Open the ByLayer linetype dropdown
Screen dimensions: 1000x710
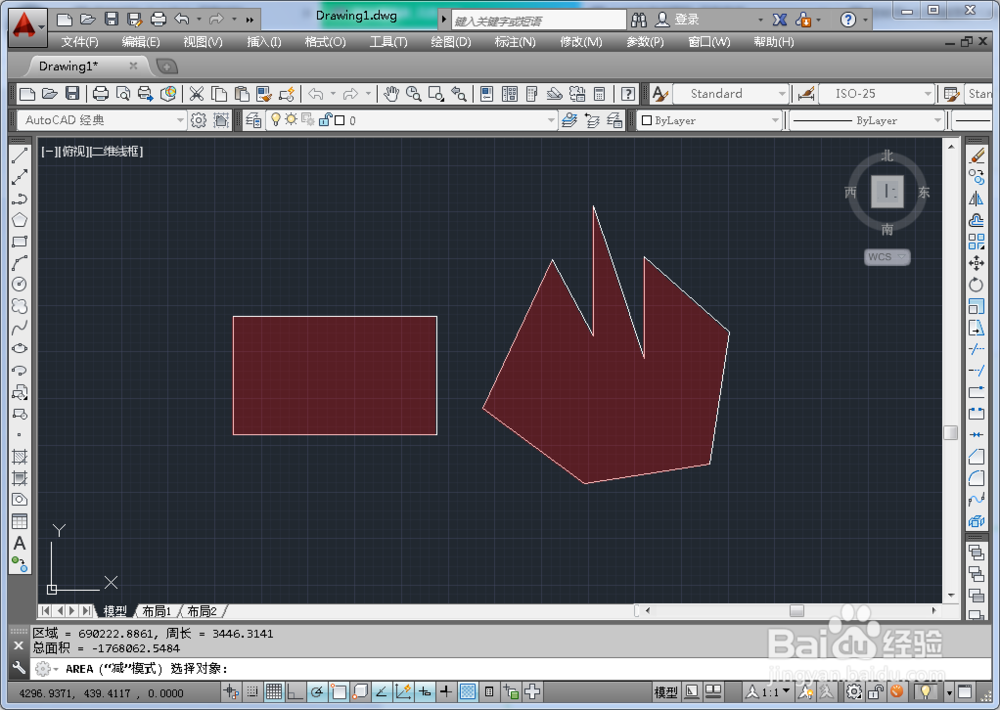866,120
